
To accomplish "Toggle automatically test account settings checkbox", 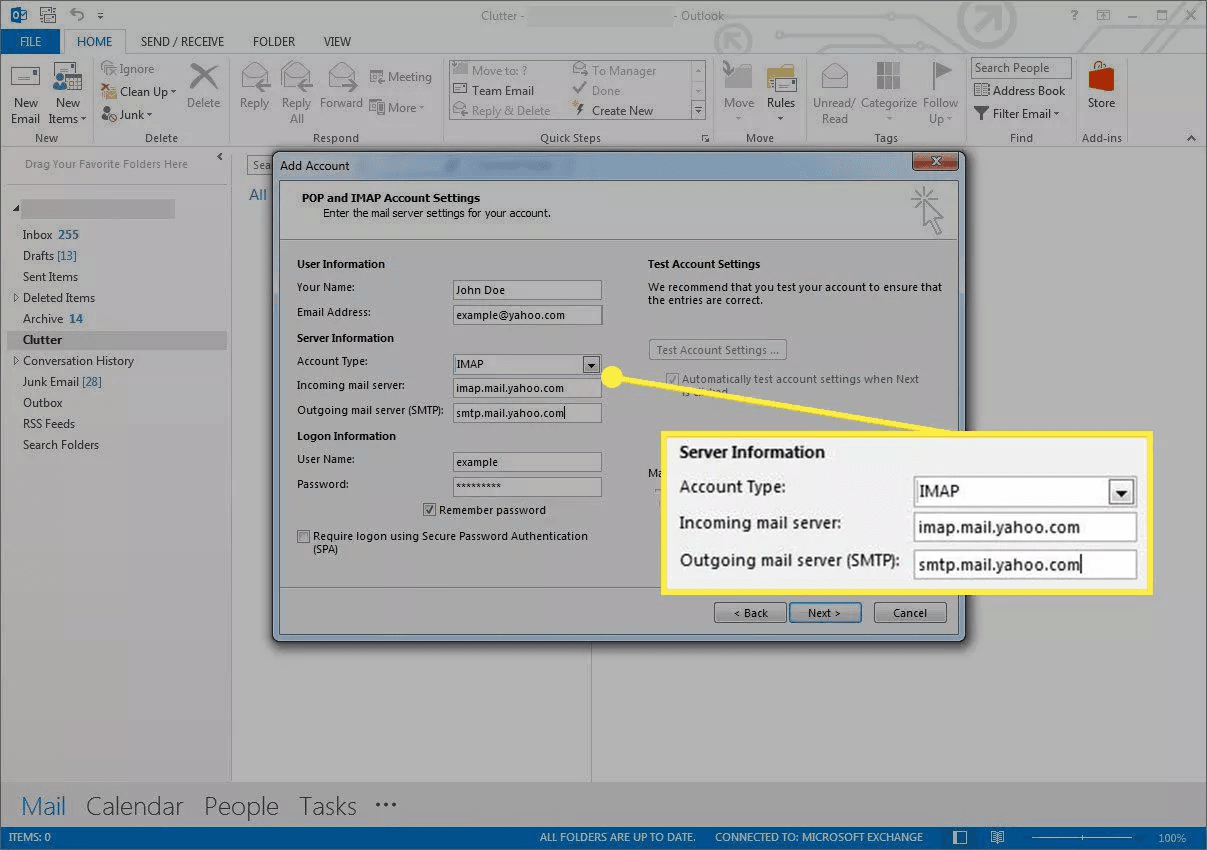I will pyautogui.click(x=672, y=380).
